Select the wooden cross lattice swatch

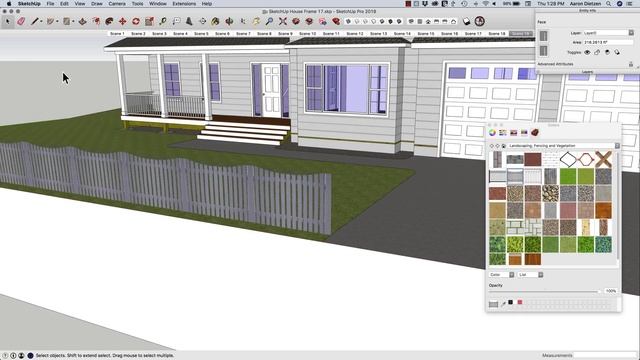tap(603, 160)
